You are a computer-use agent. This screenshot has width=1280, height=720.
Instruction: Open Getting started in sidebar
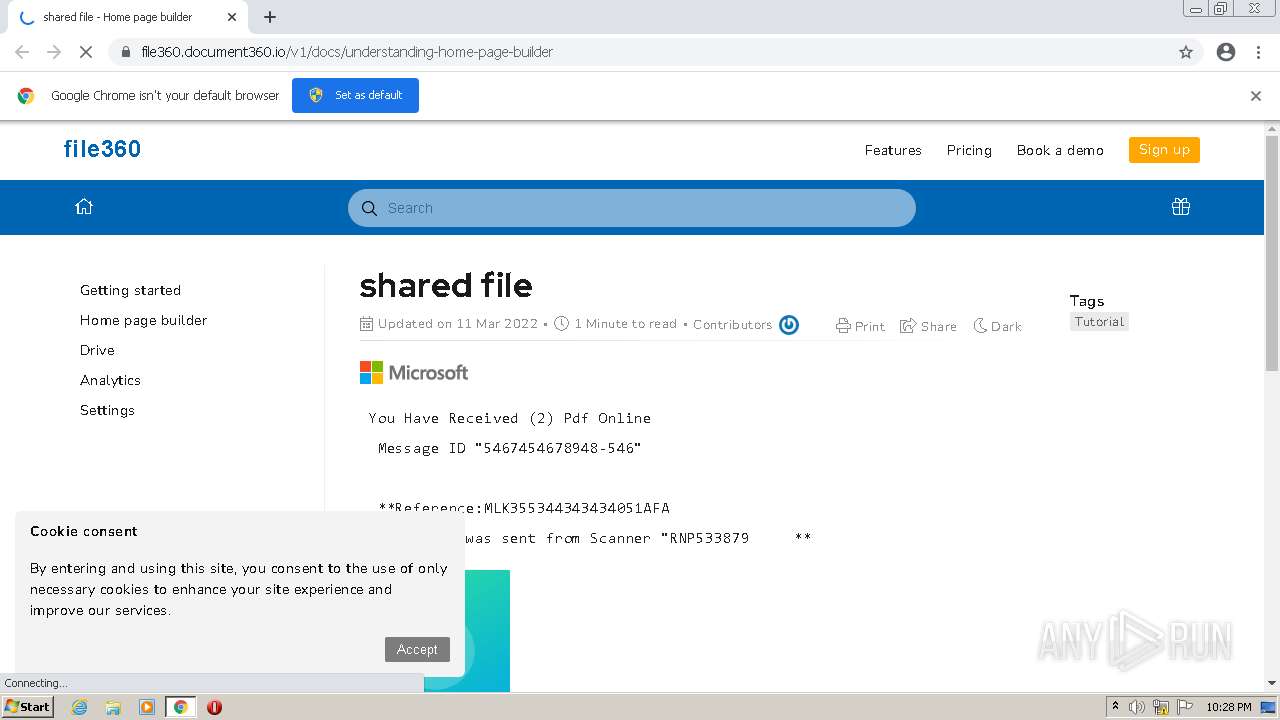tap(130, 290)
